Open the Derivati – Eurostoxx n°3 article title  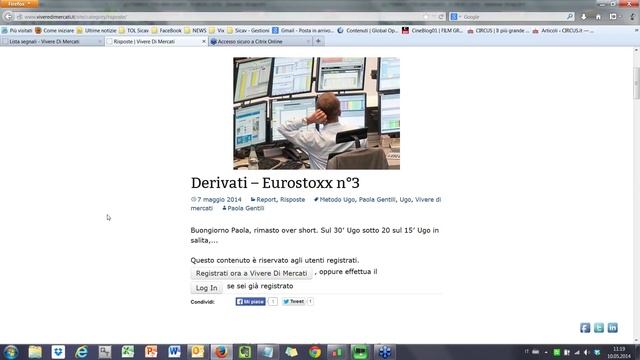[x=275, y=183]
